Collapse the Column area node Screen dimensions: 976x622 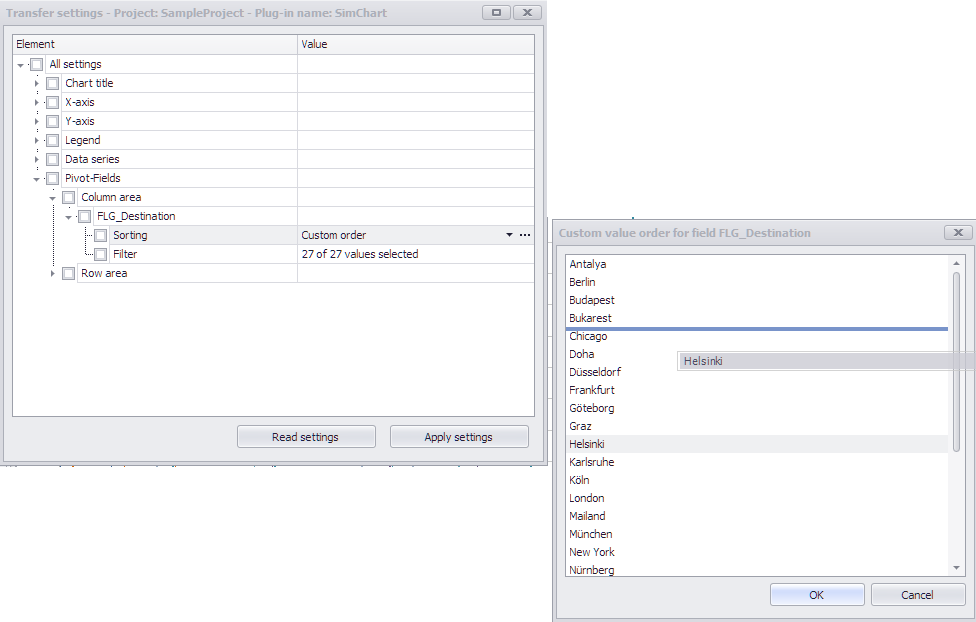click(x=52, y=198)
